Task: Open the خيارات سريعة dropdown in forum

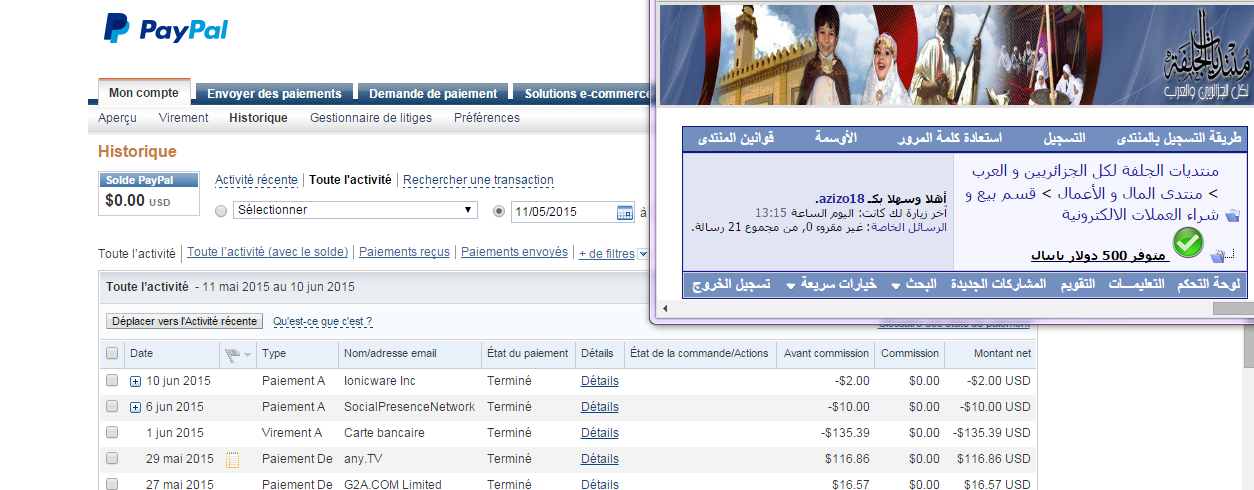Action: (x=831, y=284)
